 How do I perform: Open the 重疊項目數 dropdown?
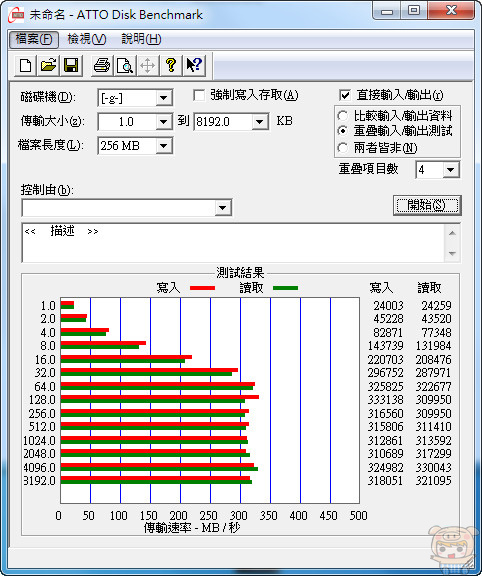[x=450, y=170]
